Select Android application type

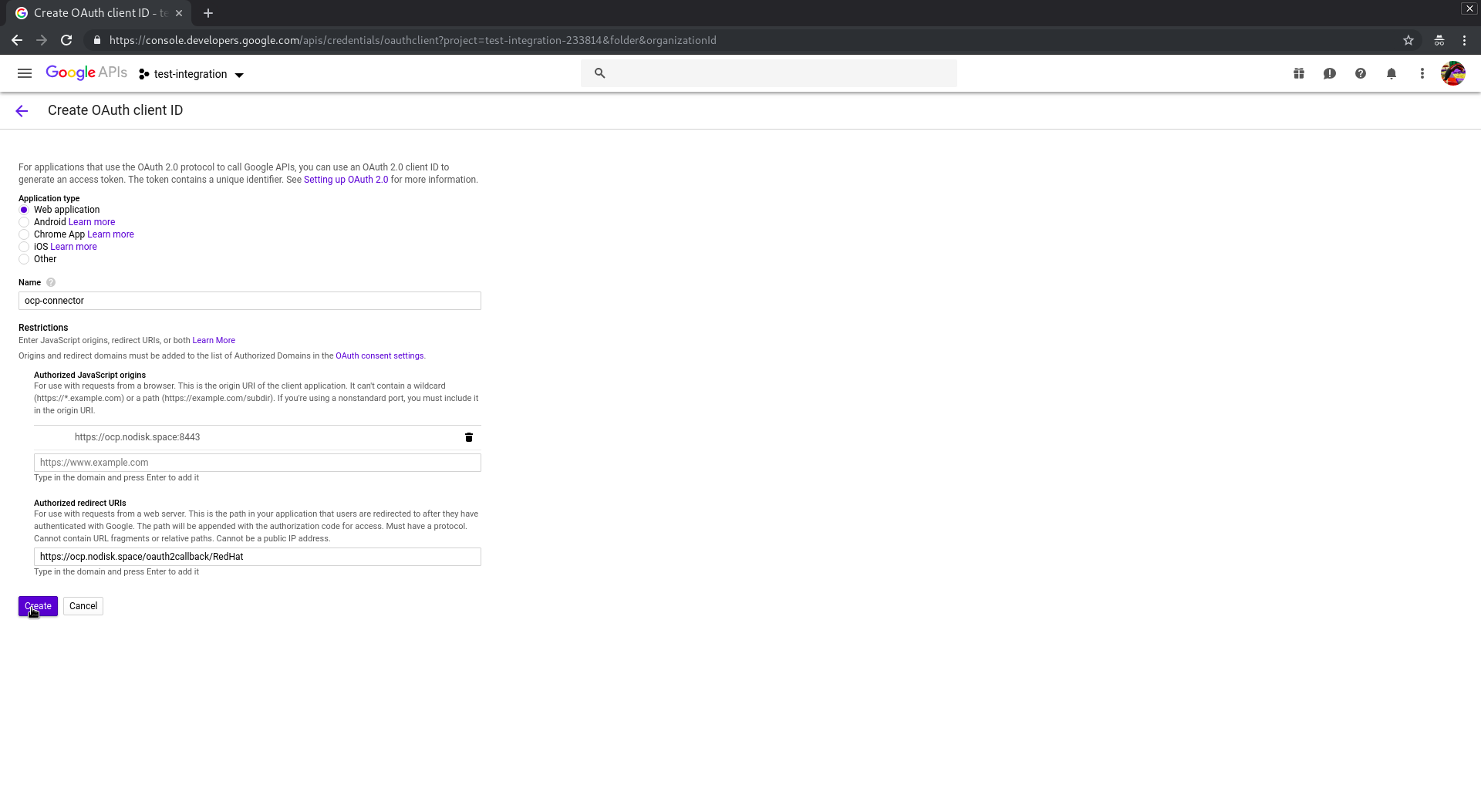pyautogui.click(x=24, y=222)
